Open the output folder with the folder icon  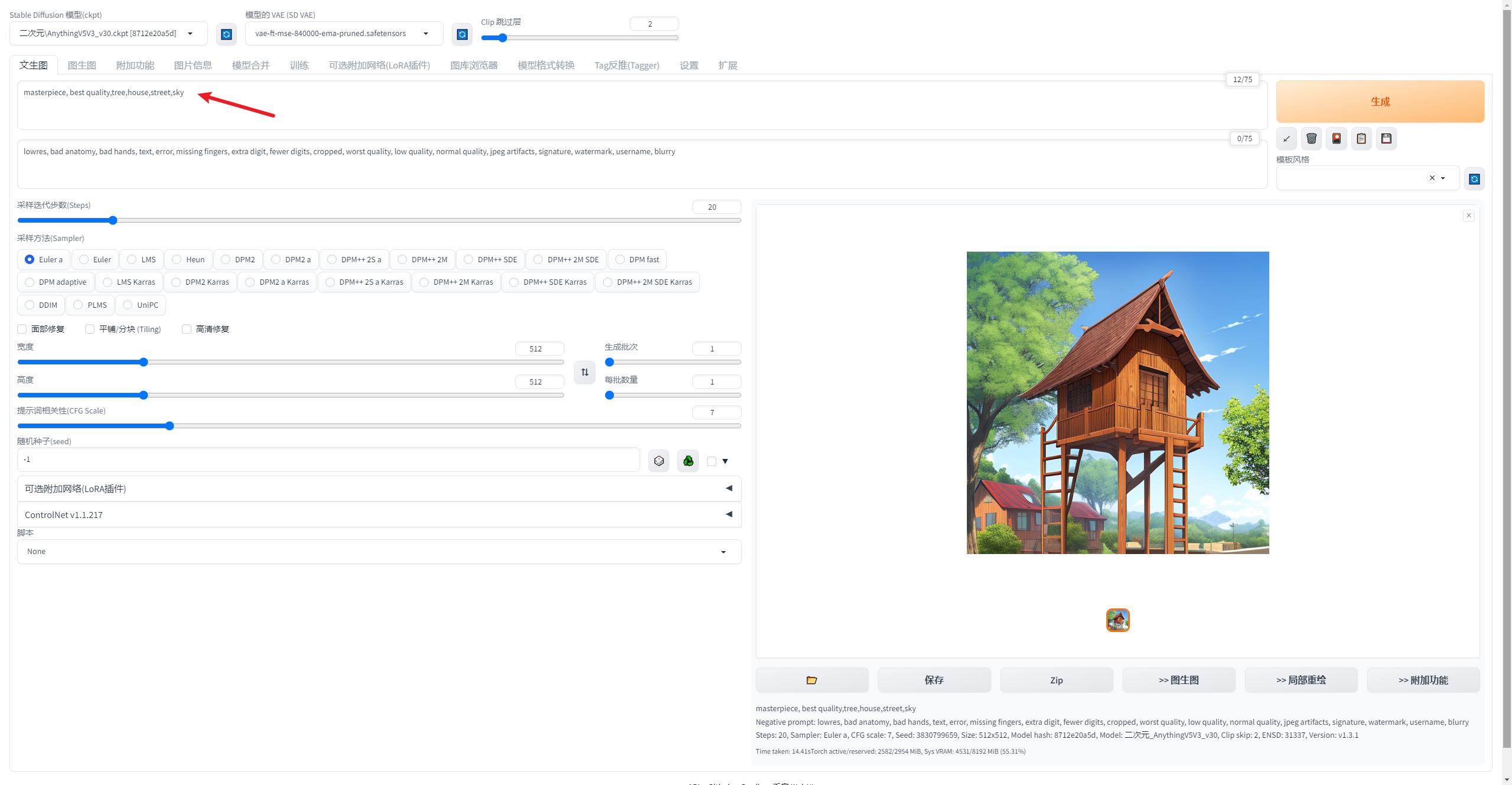pyautogui.click(x=812, y=680)
